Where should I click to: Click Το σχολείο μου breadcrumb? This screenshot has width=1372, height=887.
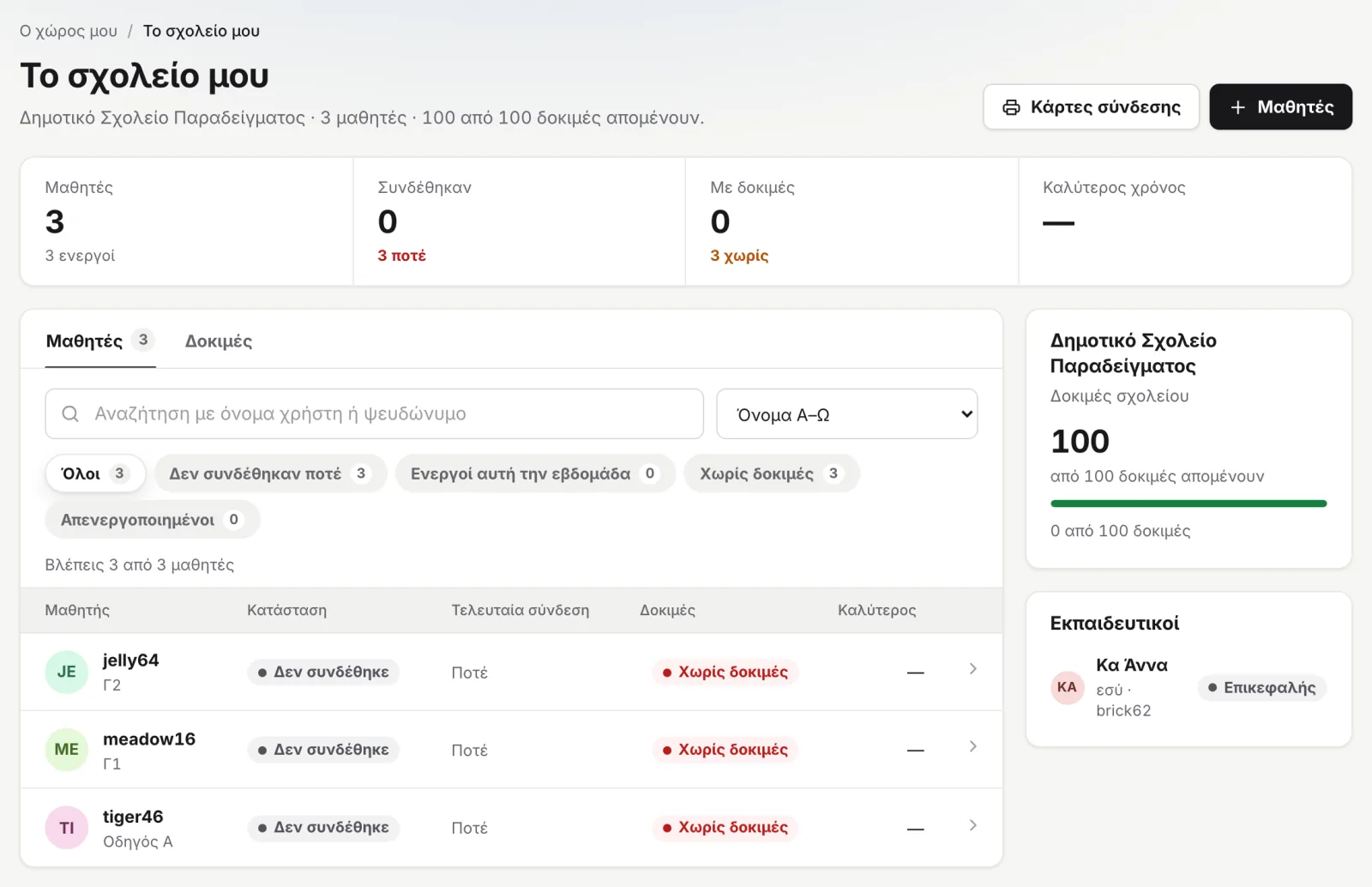(202, 31)
